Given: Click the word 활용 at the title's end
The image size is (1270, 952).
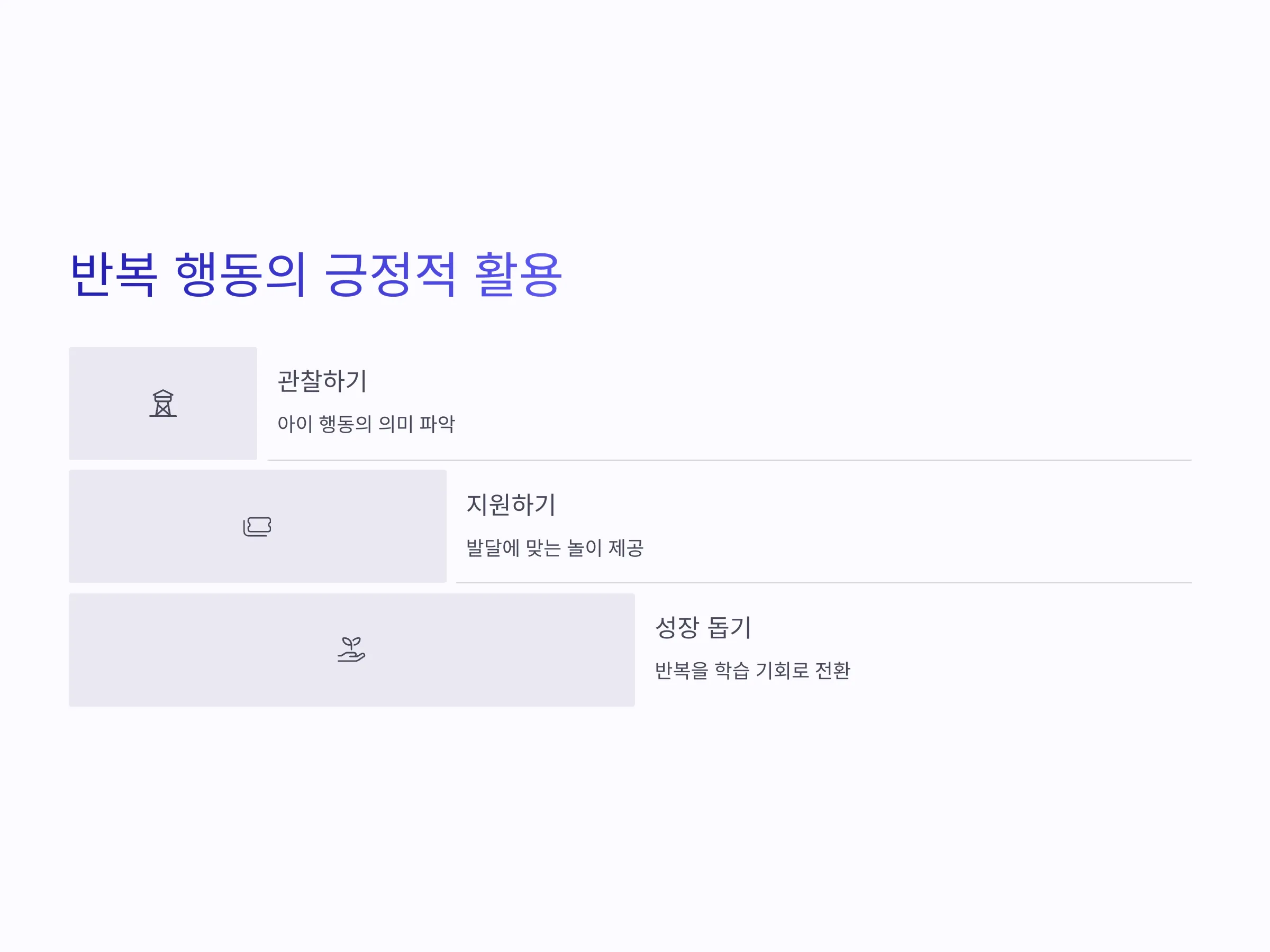Looking at the screenshot, I should coord(518,274).
